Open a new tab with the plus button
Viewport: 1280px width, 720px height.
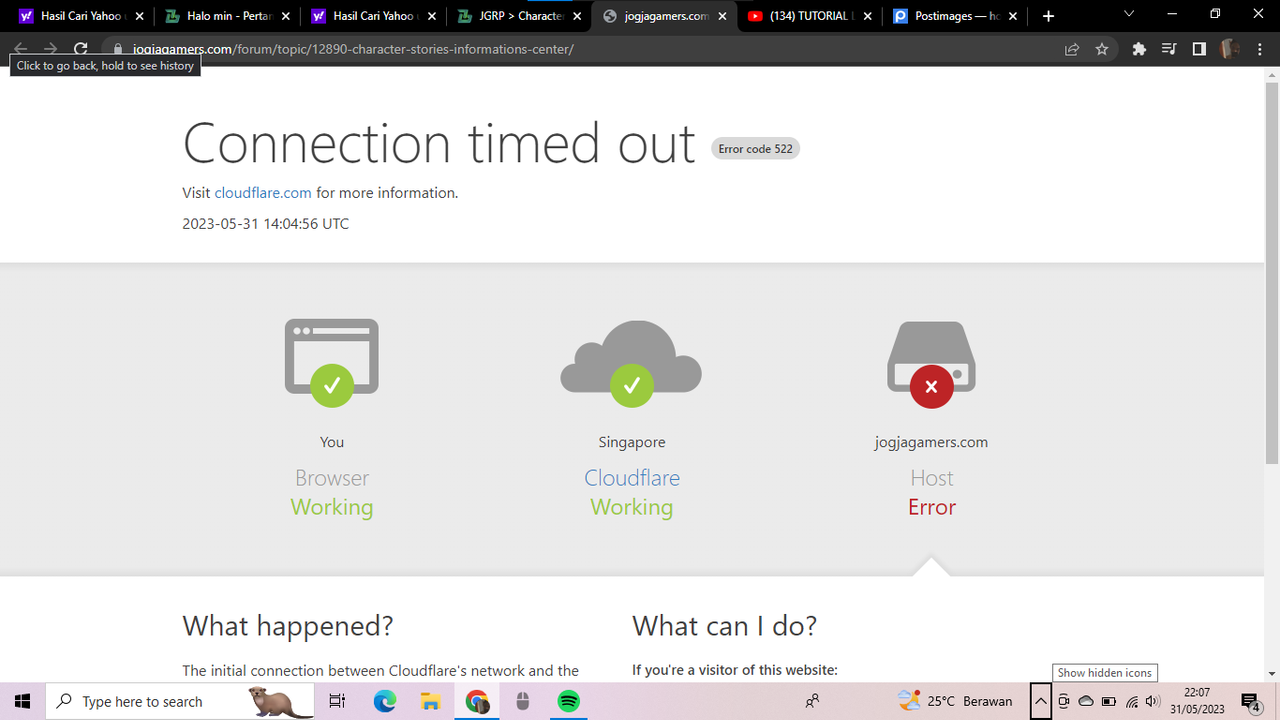coord(1048,16)
